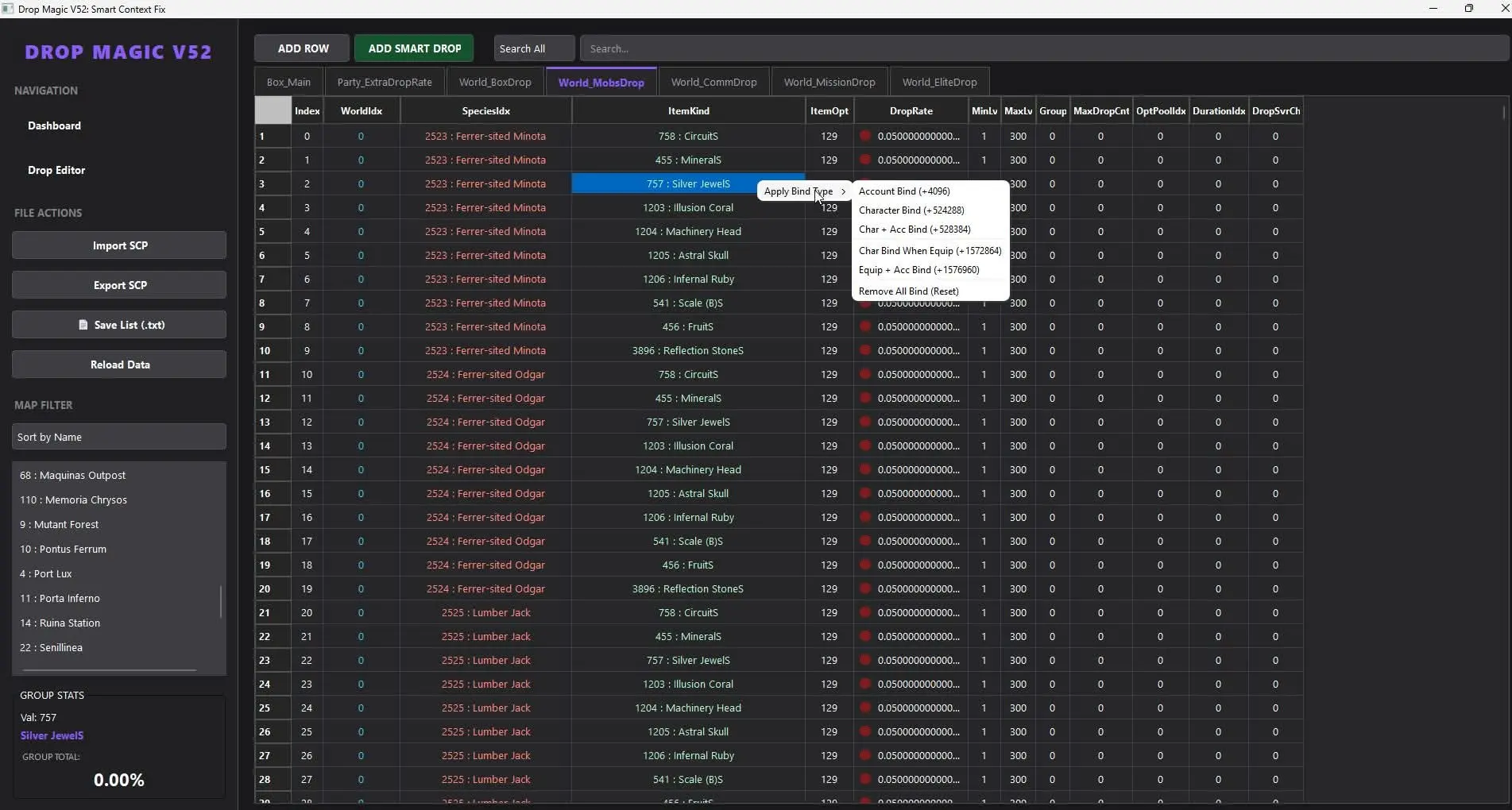Image resolution: width=1512 pixels, height=810 pixels.
Task: Click the red DropRate indicator in row 10
Action: click(865, 350)
